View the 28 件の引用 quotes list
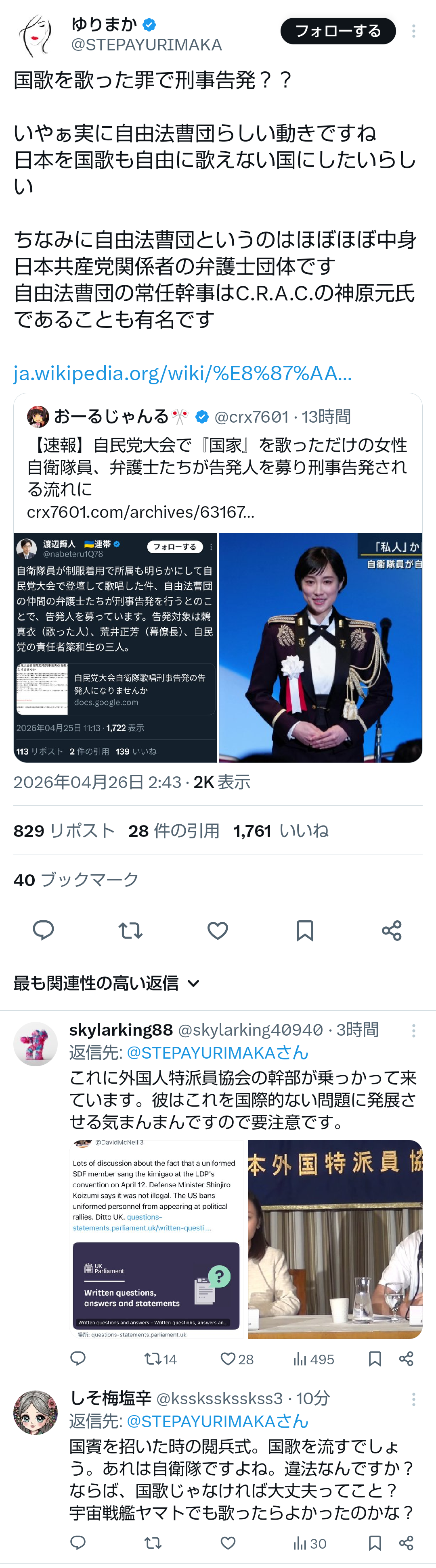The height and width of the screenshot is (1568, 436). coord(174,830)
